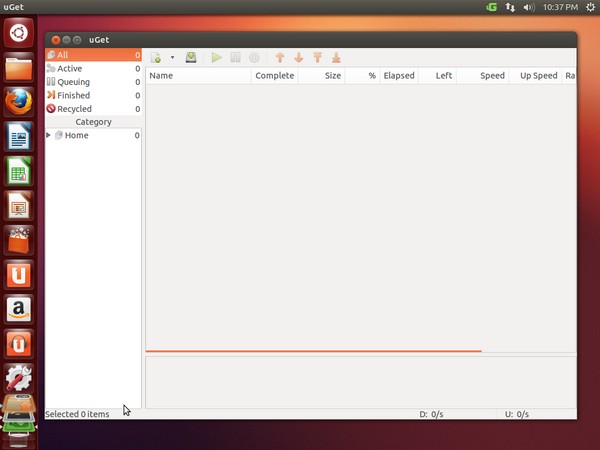Click the orange move down arrow

pyautogui.click(x=298, y=58)
